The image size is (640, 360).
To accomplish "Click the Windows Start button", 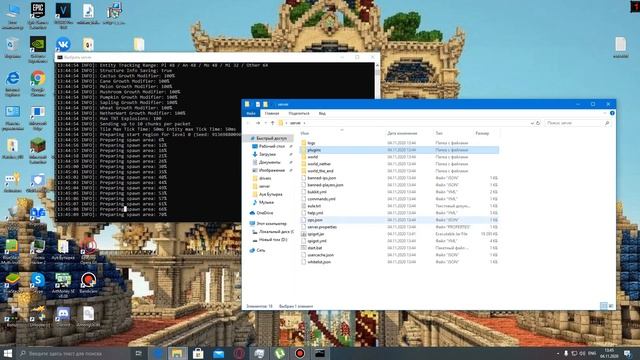I will tap(7, 353).
